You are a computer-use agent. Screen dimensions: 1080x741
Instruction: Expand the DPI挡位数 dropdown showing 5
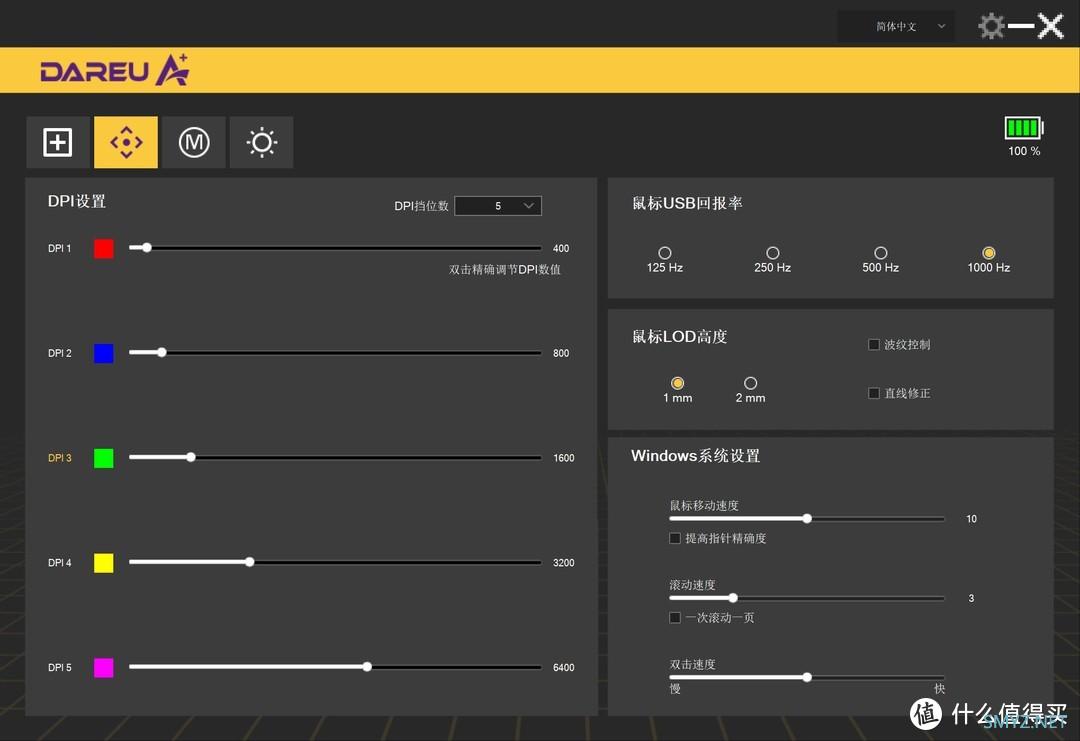coord(498,206)
